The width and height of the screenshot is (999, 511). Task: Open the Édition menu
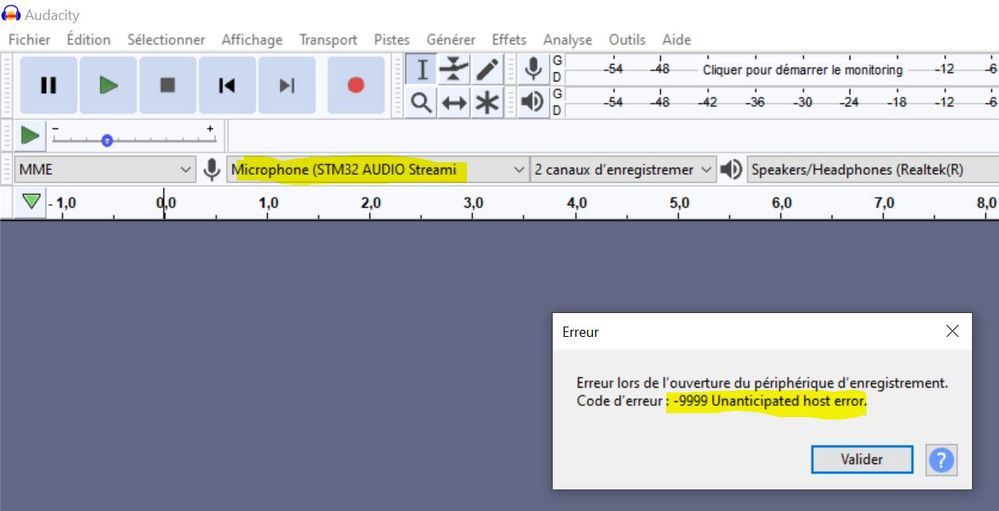tap(89, 40)
